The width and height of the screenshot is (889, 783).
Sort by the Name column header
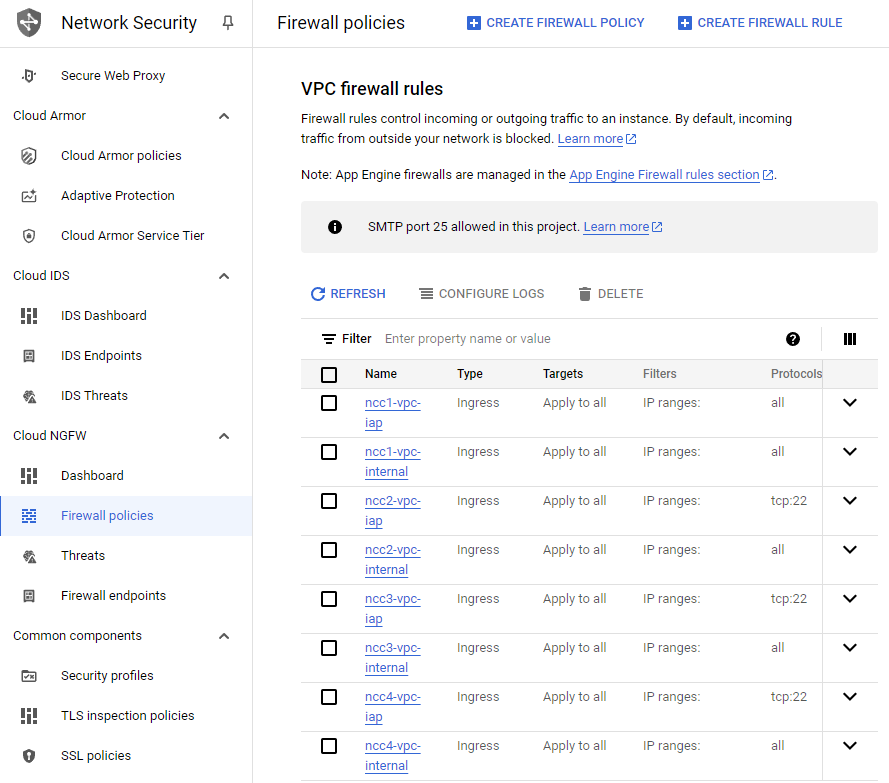point(381,374)
